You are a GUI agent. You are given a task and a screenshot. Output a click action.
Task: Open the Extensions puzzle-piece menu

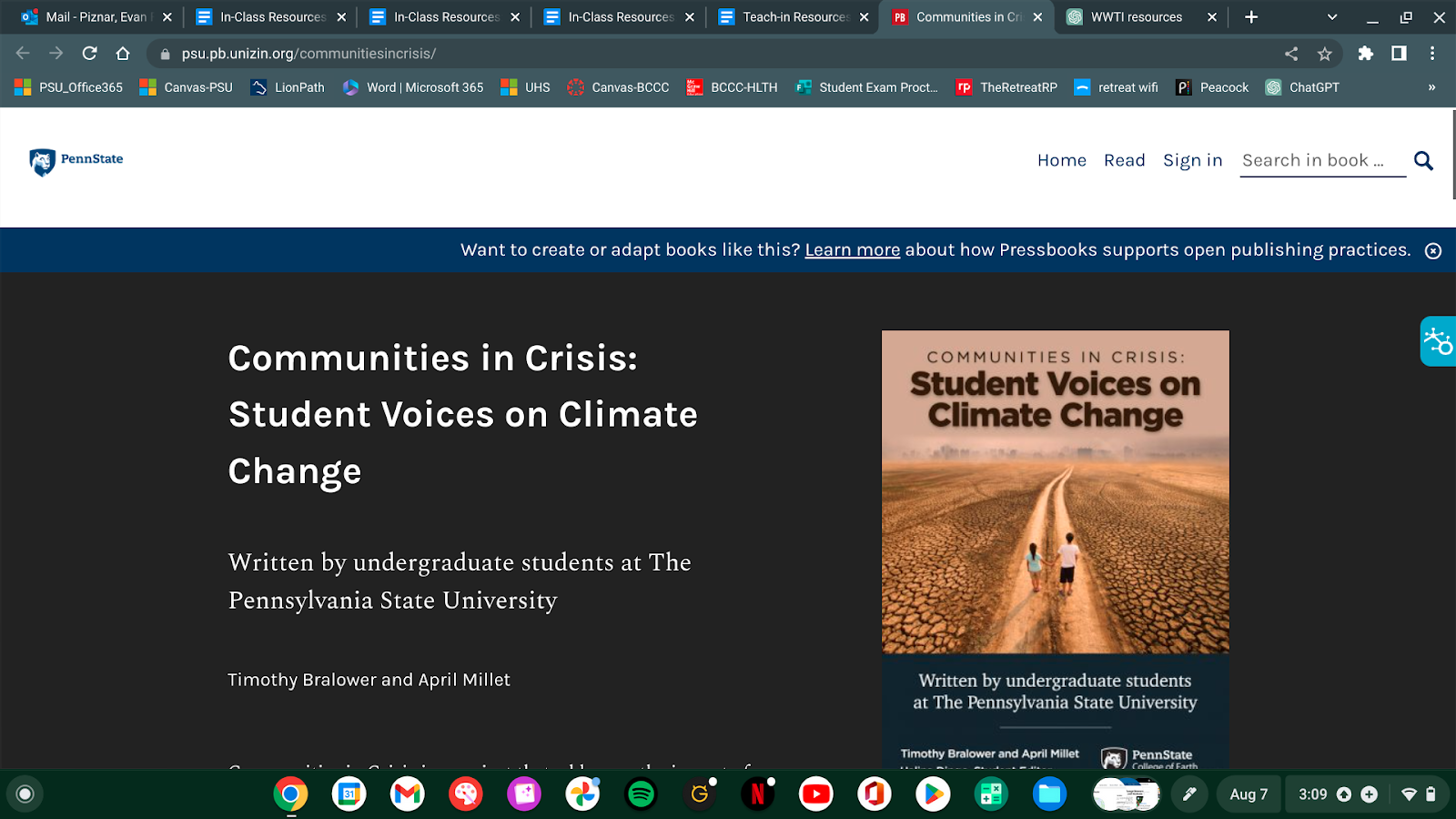pyautogui.click(x=1365, y=54)
